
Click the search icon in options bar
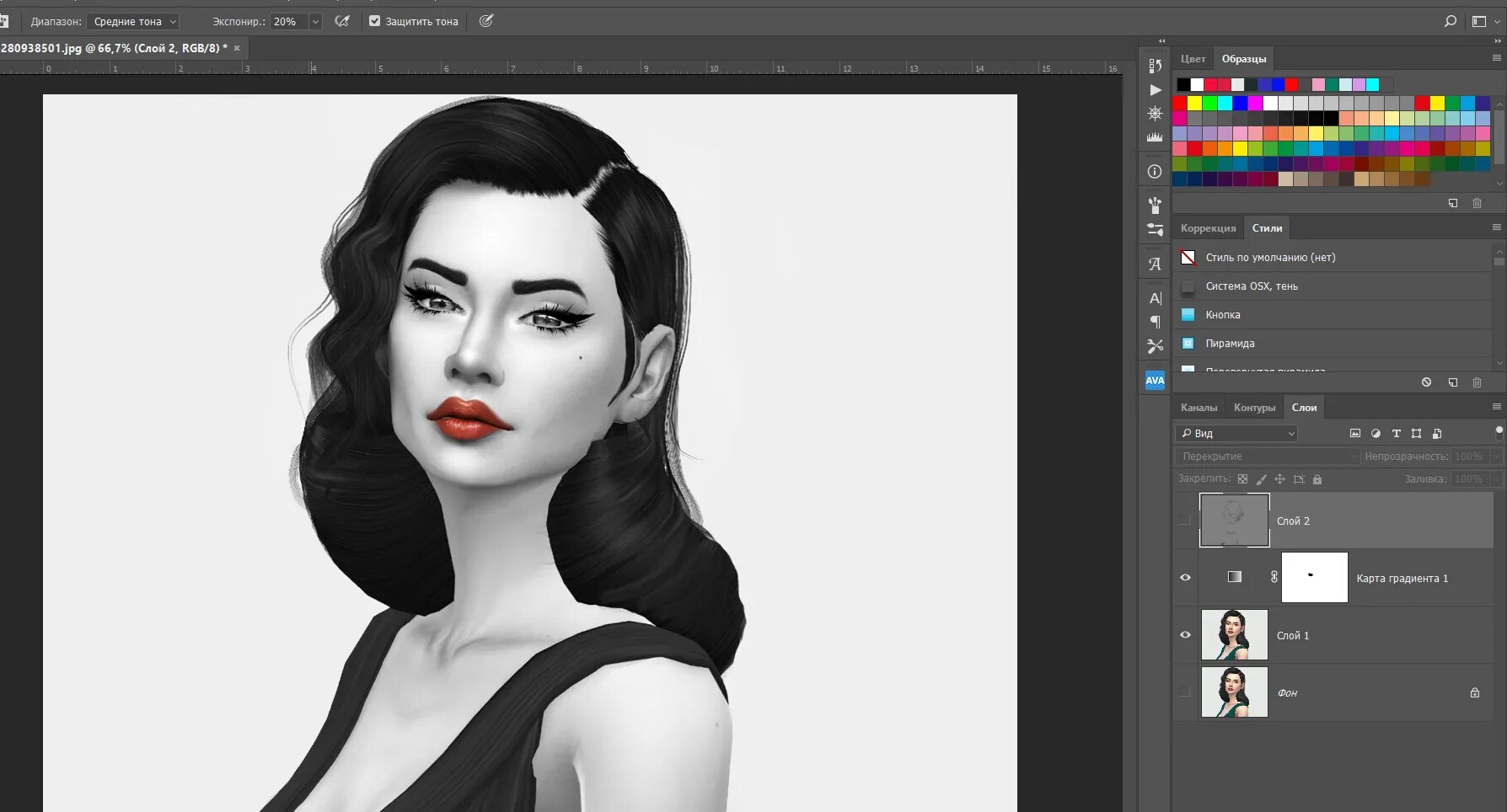[1451, 21]
